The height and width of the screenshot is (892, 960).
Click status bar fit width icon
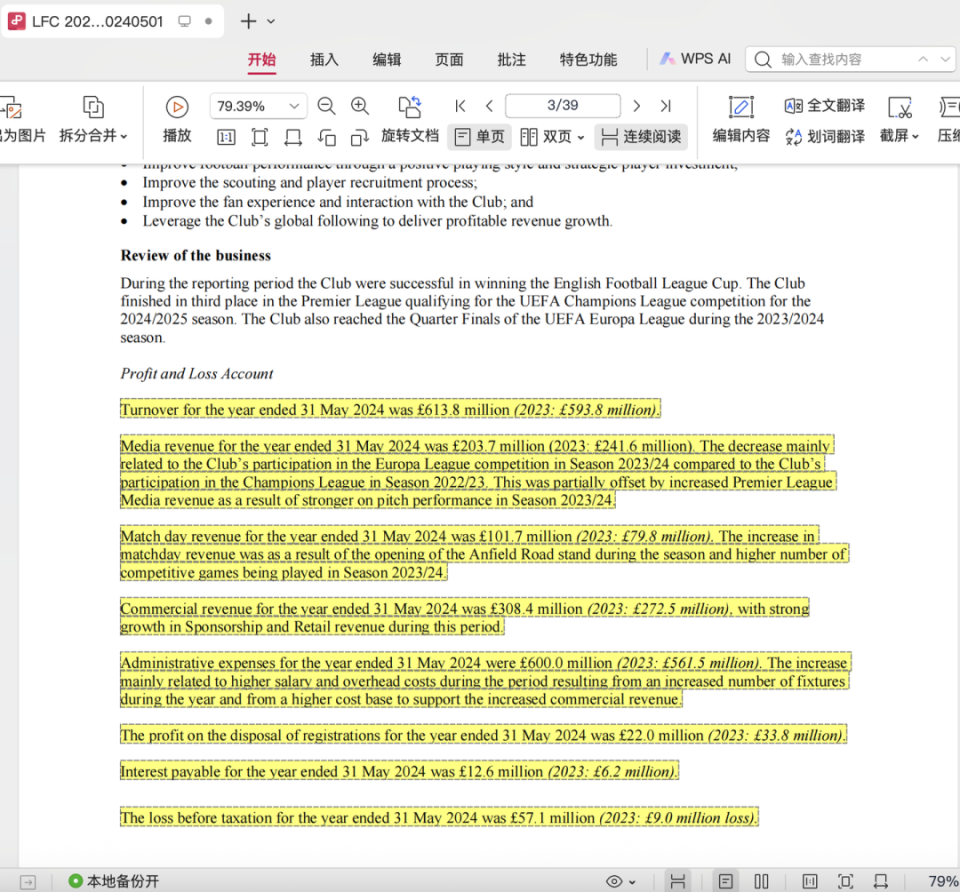point(881,882)
